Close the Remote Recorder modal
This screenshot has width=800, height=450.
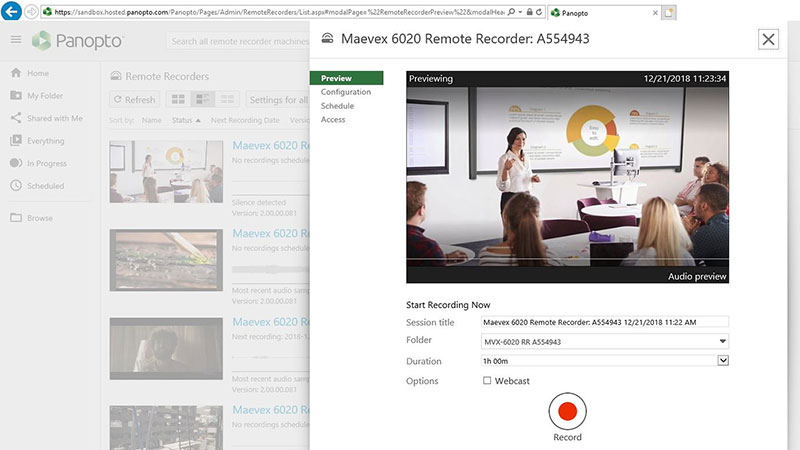tap(768, 39)
